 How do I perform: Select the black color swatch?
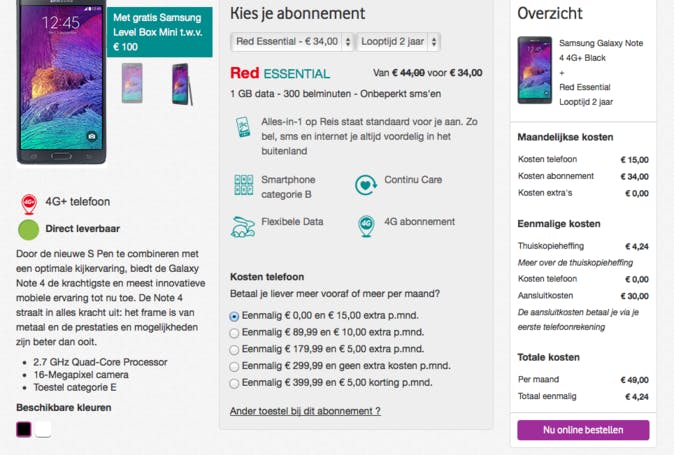pyautogui.click(x=24, y=429)
